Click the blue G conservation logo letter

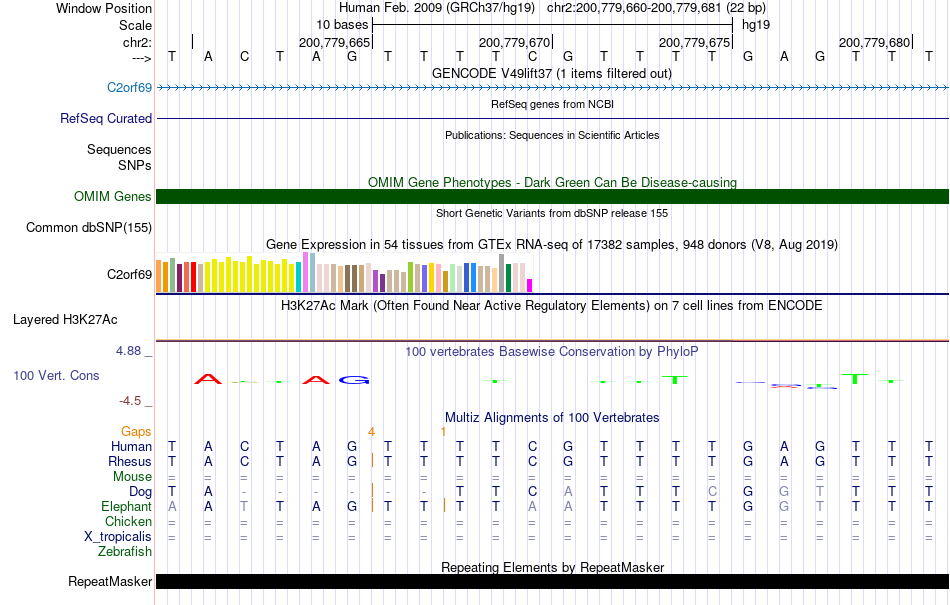click(353, 380)
